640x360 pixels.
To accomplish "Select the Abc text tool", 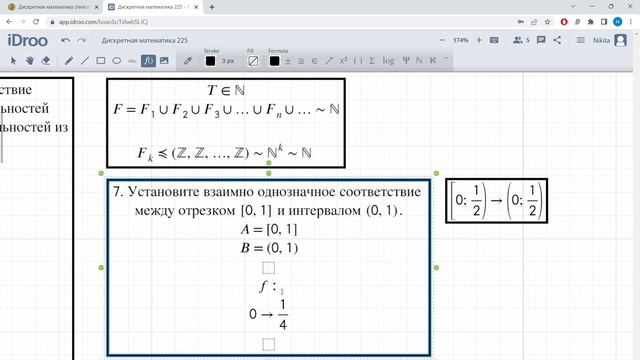I will pyautogui.click(x=132, y=61).
